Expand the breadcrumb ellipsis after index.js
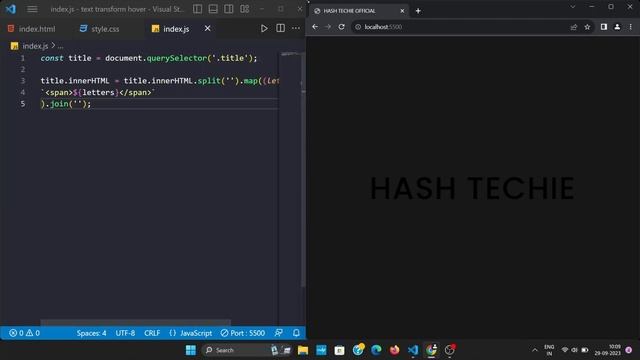640x360 pixels. (x=60, y=47)
